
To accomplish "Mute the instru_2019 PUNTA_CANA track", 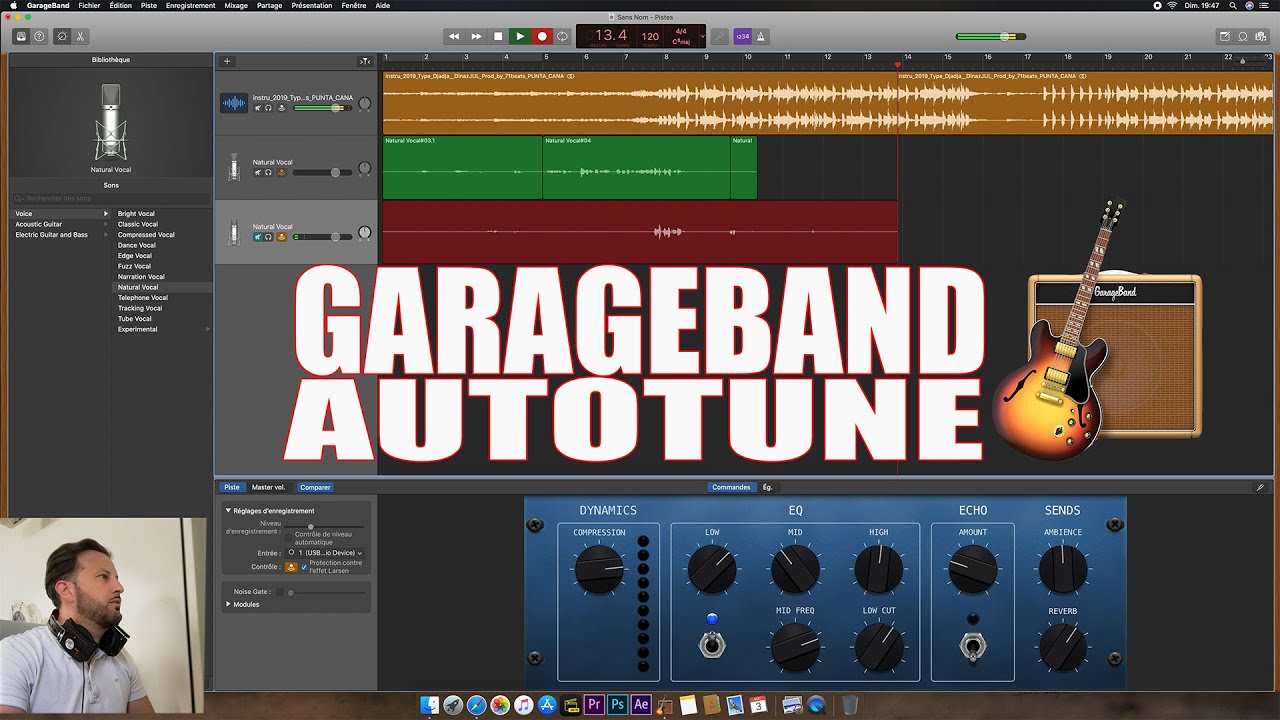I will click(258, 107).
